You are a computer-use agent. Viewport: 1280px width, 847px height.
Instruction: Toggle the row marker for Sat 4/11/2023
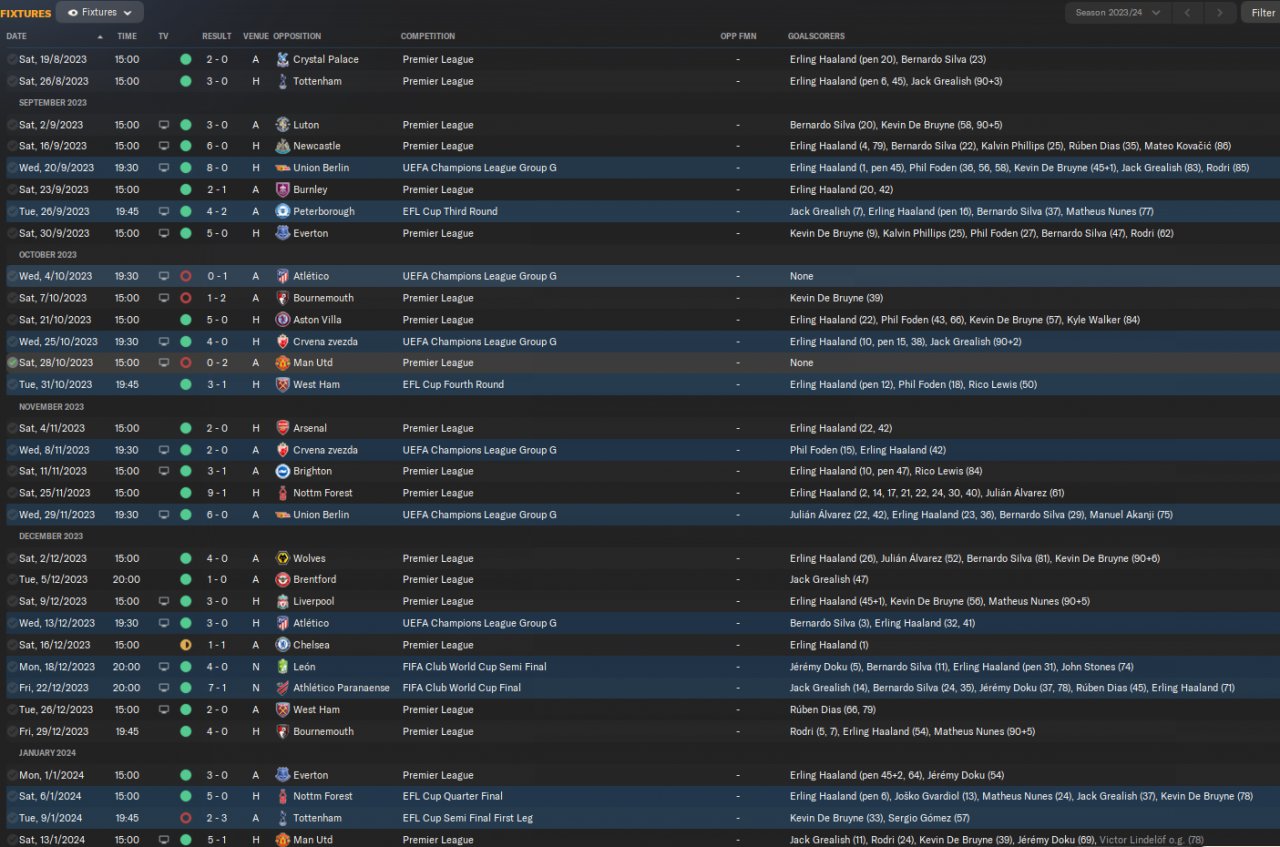tap(12, 428)
